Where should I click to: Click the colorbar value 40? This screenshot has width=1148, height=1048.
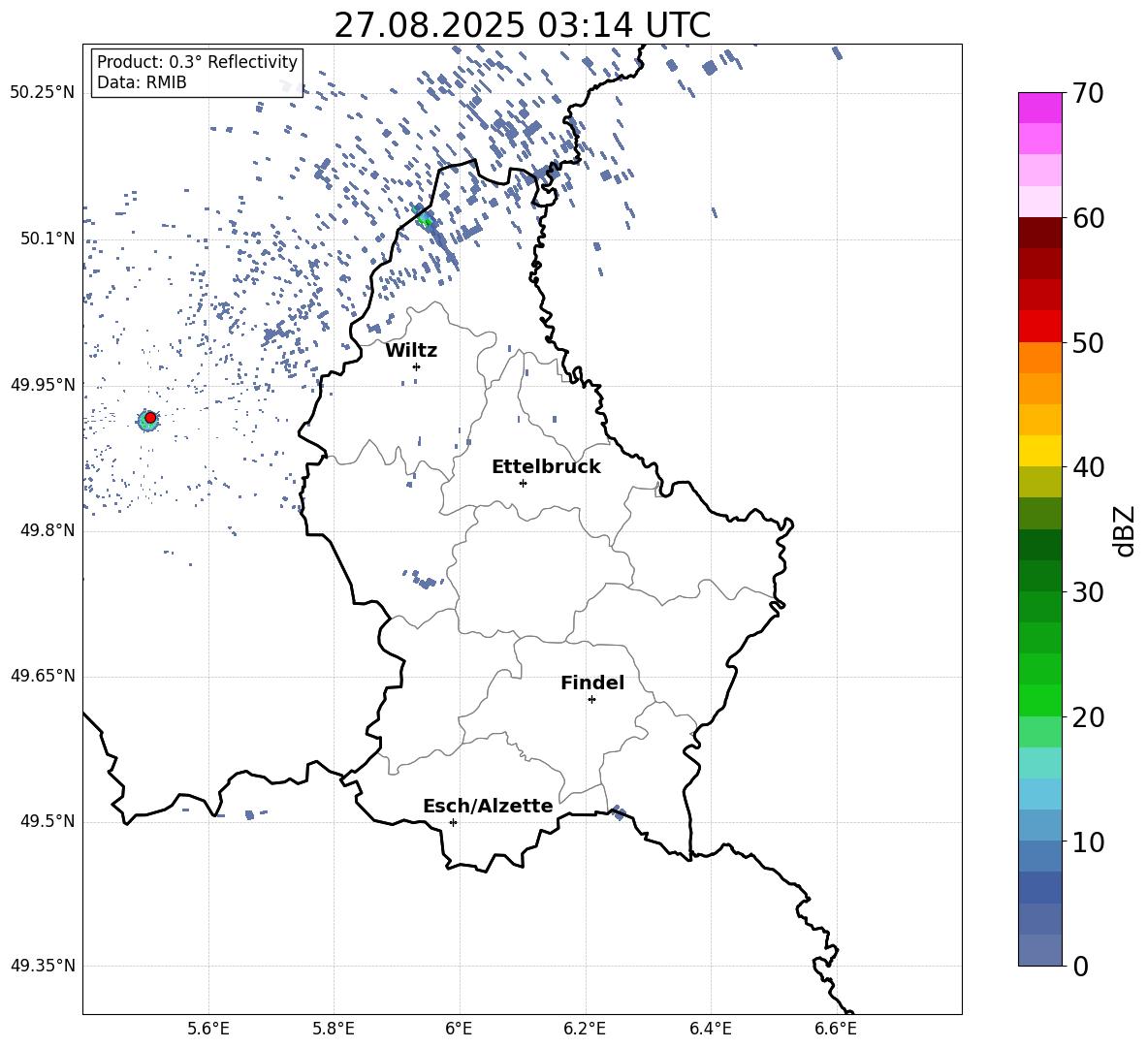coord(1088,467)
